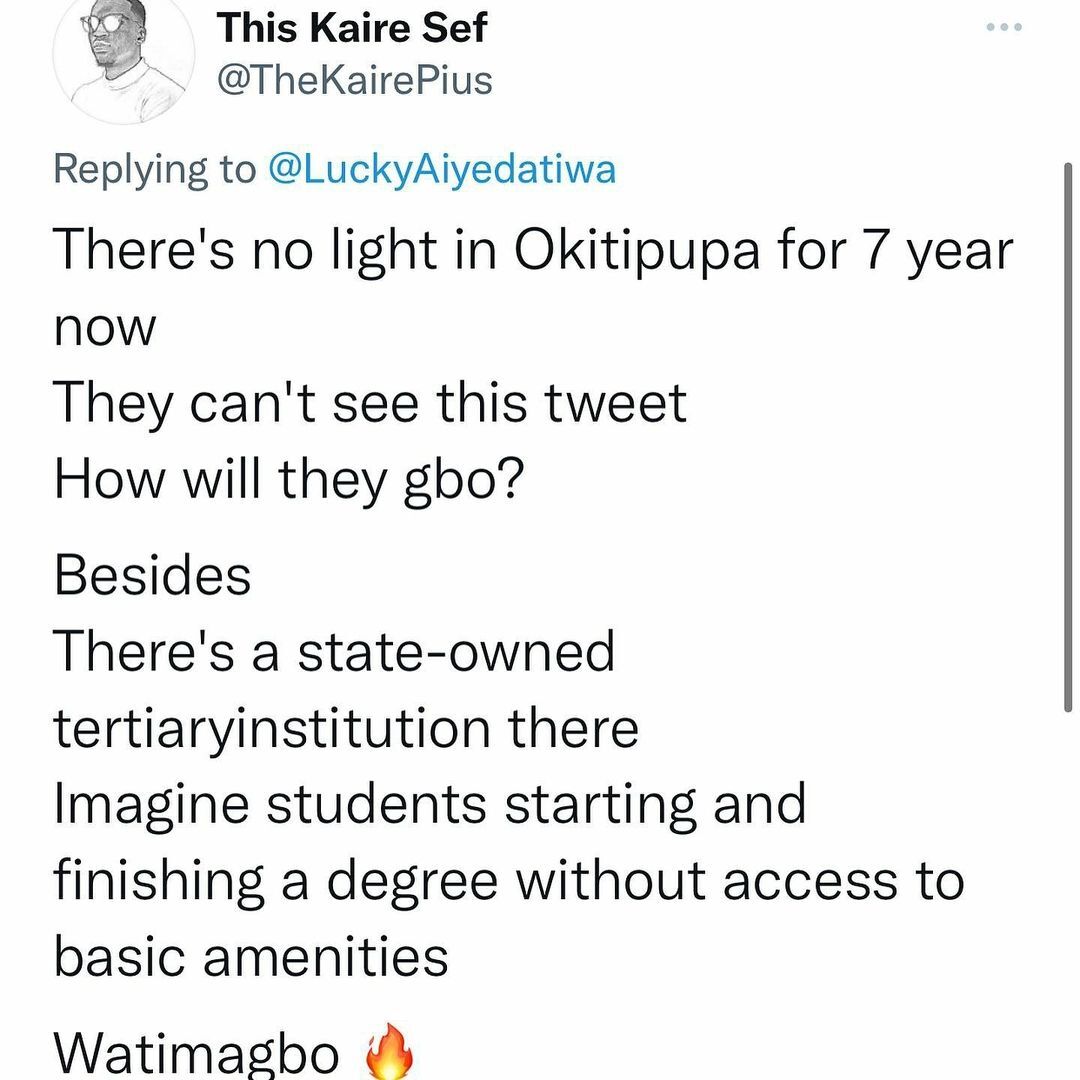This screenshot has width=1080, height=1080.
Task: Open the three-dot more options menu
Action: pos(1003,28)
